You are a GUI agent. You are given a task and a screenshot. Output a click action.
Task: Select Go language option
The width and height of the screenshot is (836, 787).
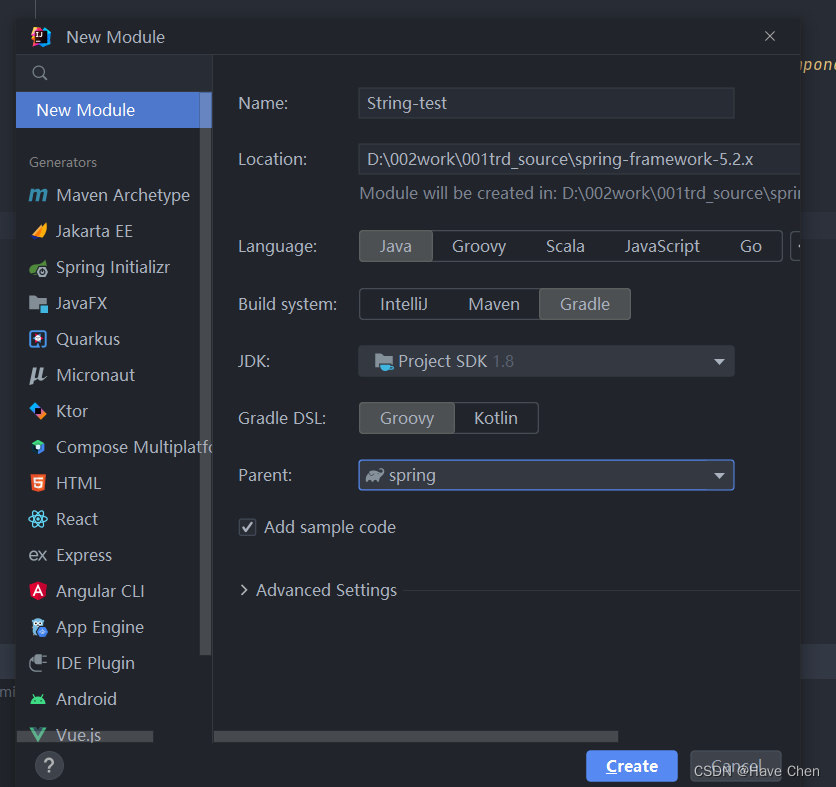point(751,246)
